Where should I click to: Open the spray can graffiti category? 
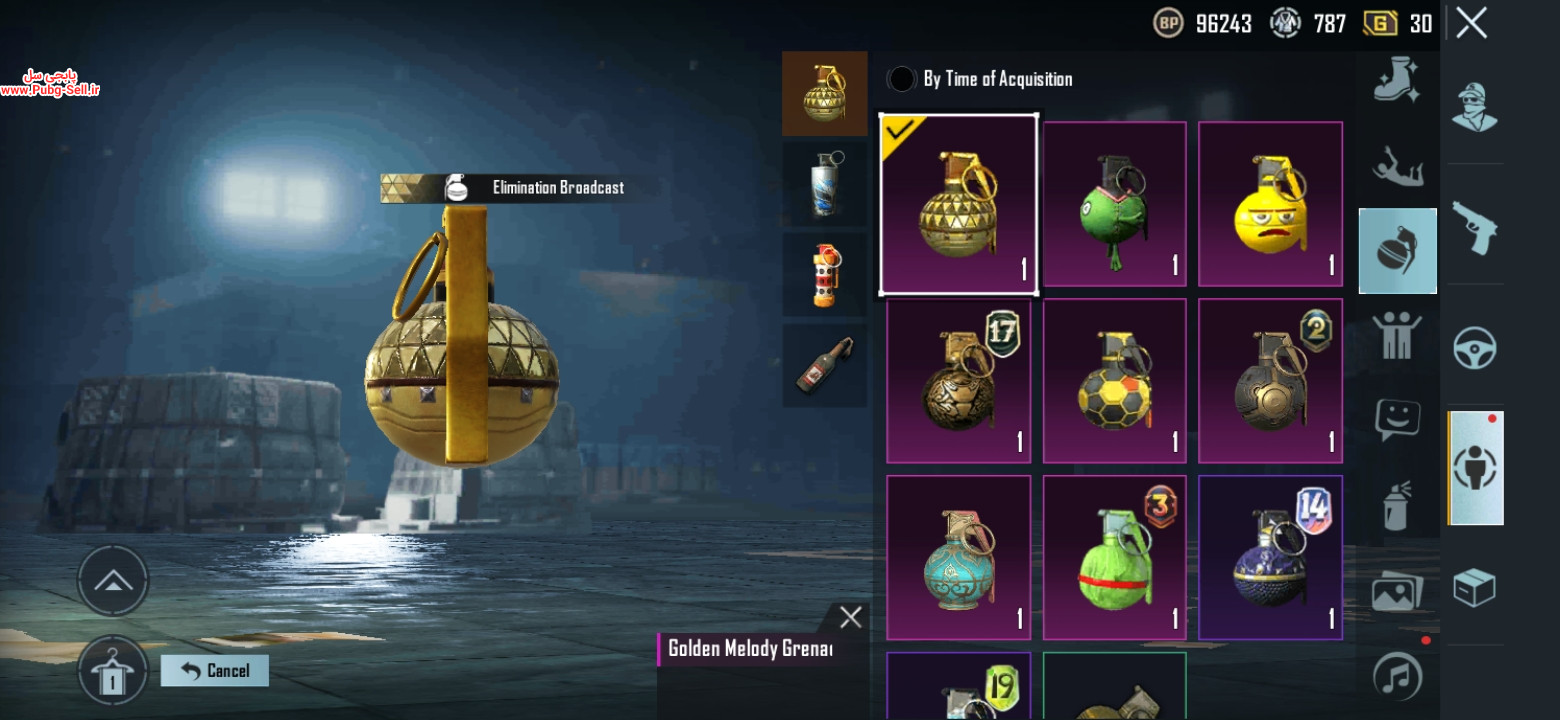pyautogui.click(x=1397, y=505)
